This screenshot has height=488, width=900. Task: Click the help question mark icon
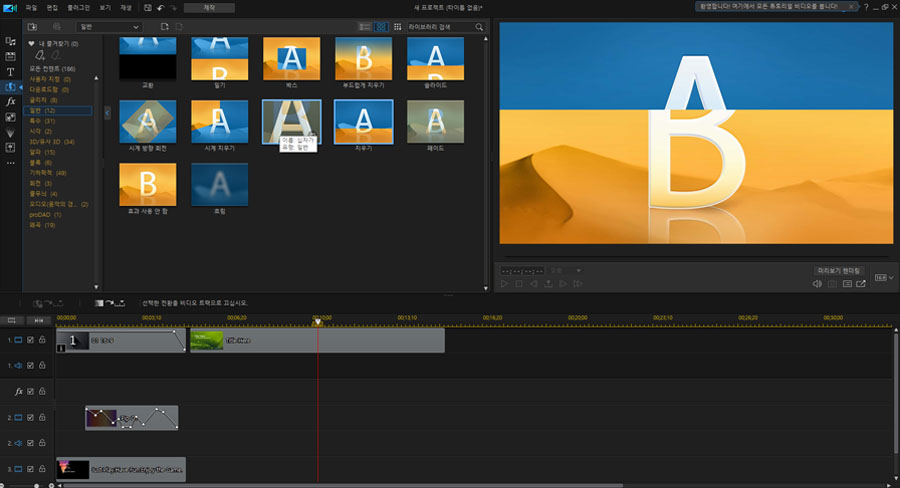[866, 7]
